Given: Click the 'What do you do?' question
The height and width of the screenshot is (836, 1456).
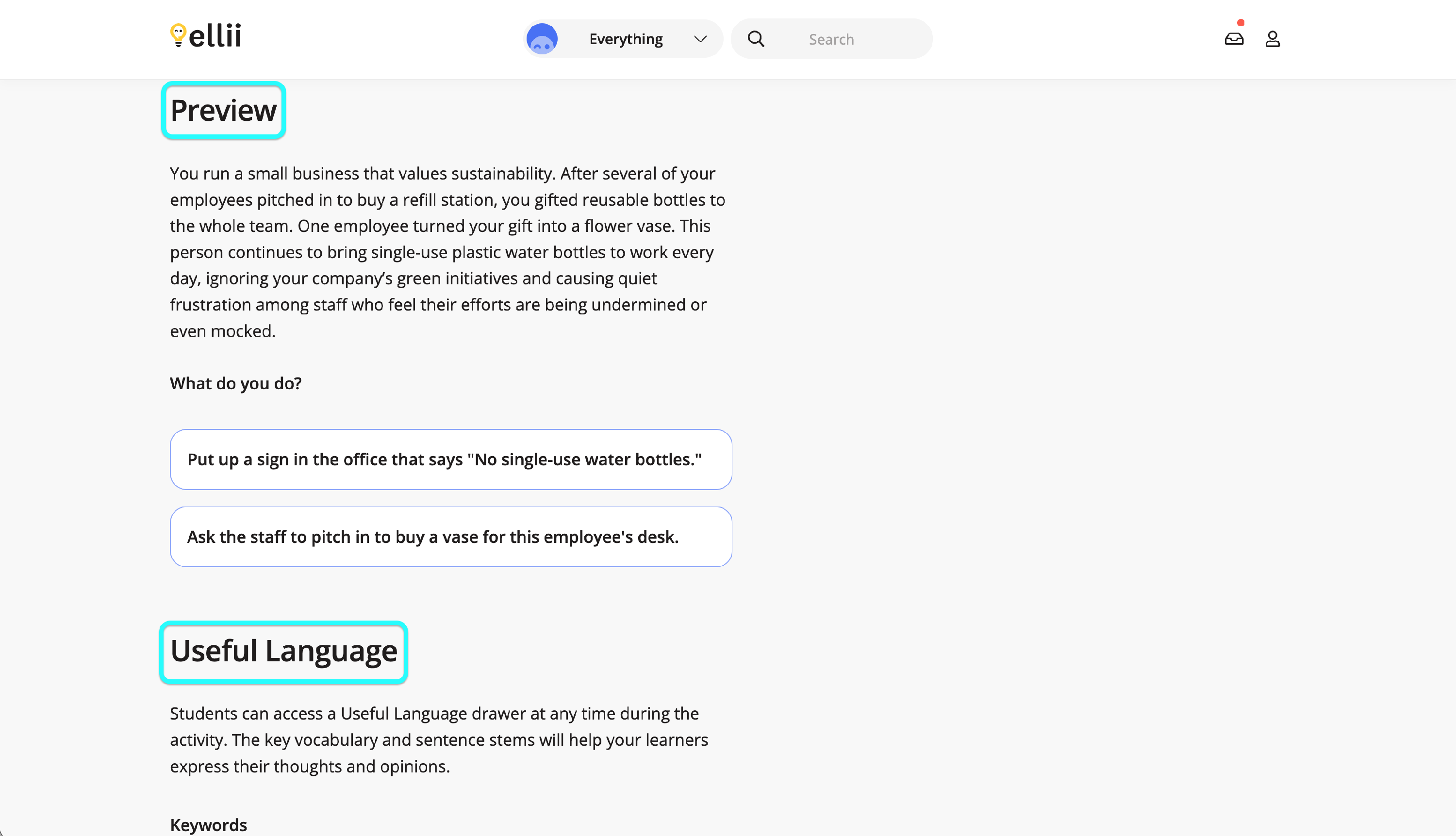Looking at the screenshot, I should (x=235, y=383).
